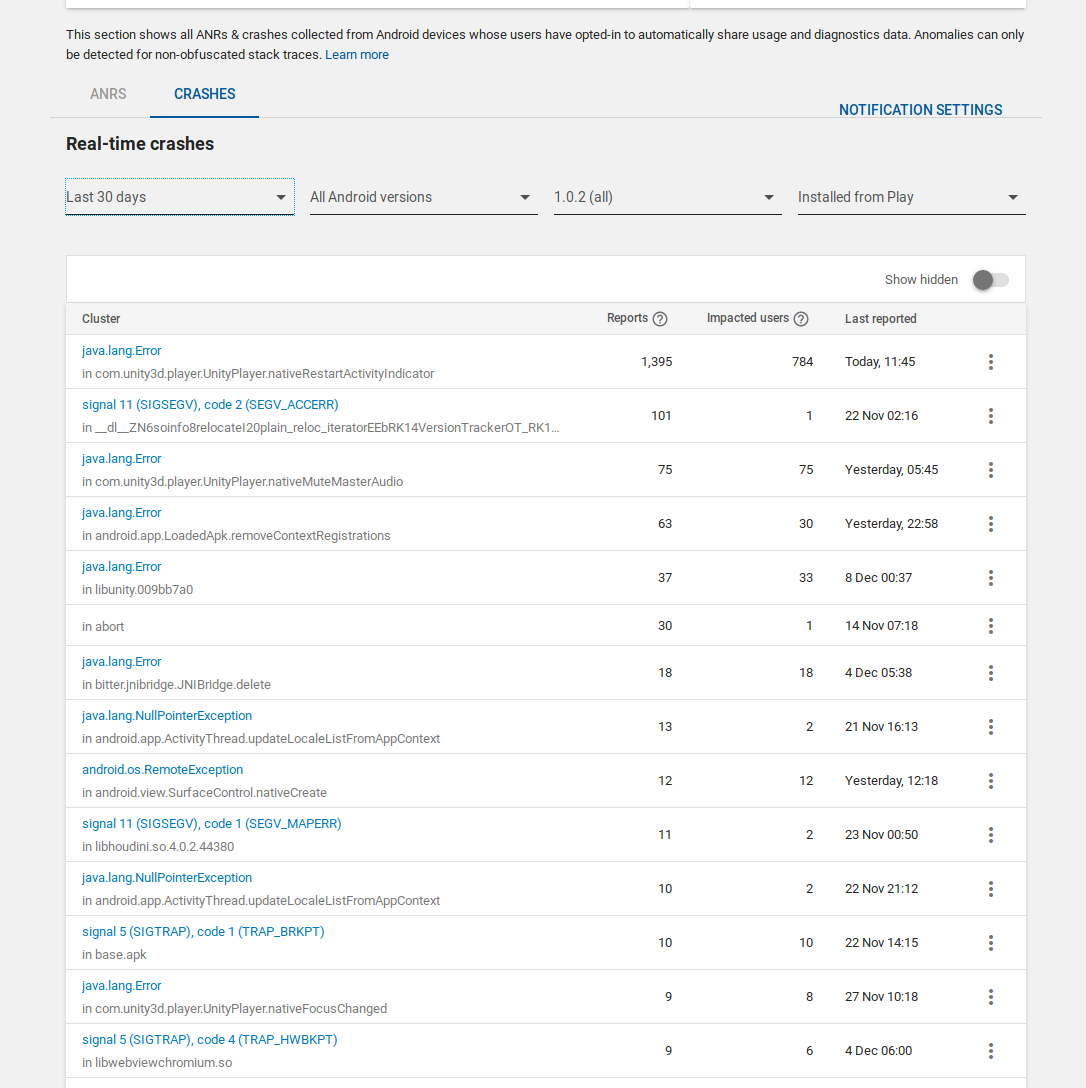Click help icon beside Impacted users header
The width and height of the screenshot is (1086, 1088).
(x=801, y=319)
